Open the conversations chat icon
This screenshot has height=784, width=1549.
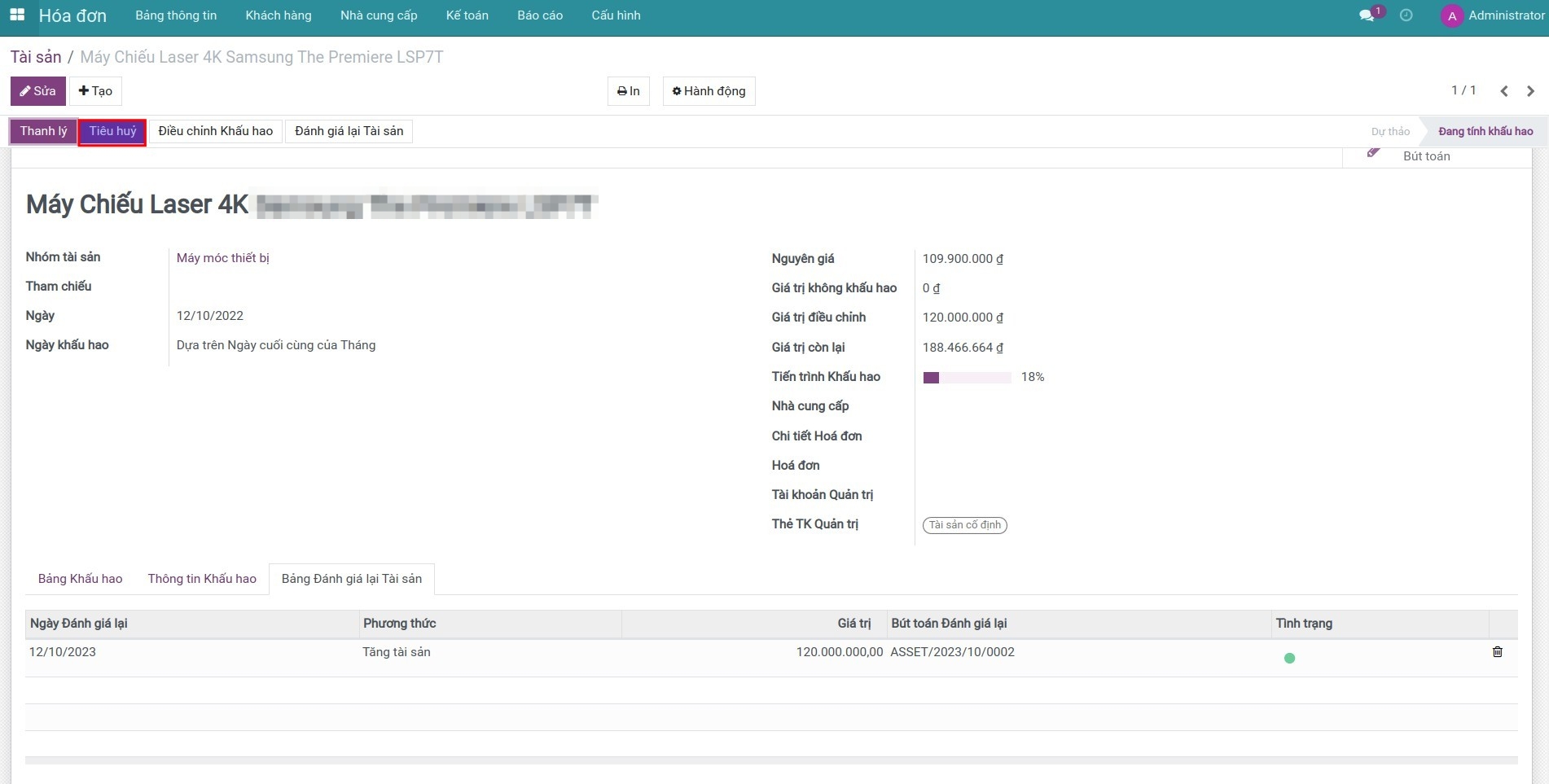point(1367,15)
